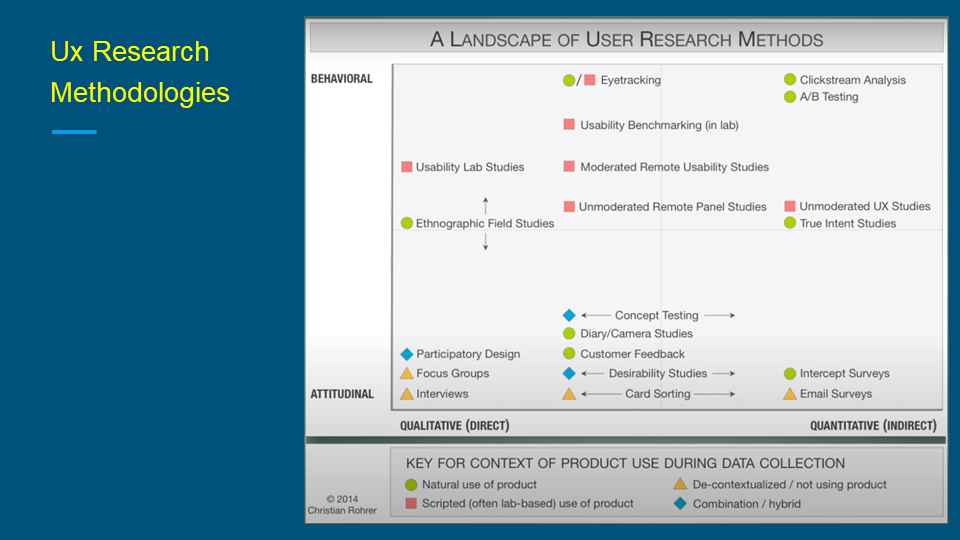Click the Ethnographic Field Studies label
960x540 pixels.
pos(485,223)
